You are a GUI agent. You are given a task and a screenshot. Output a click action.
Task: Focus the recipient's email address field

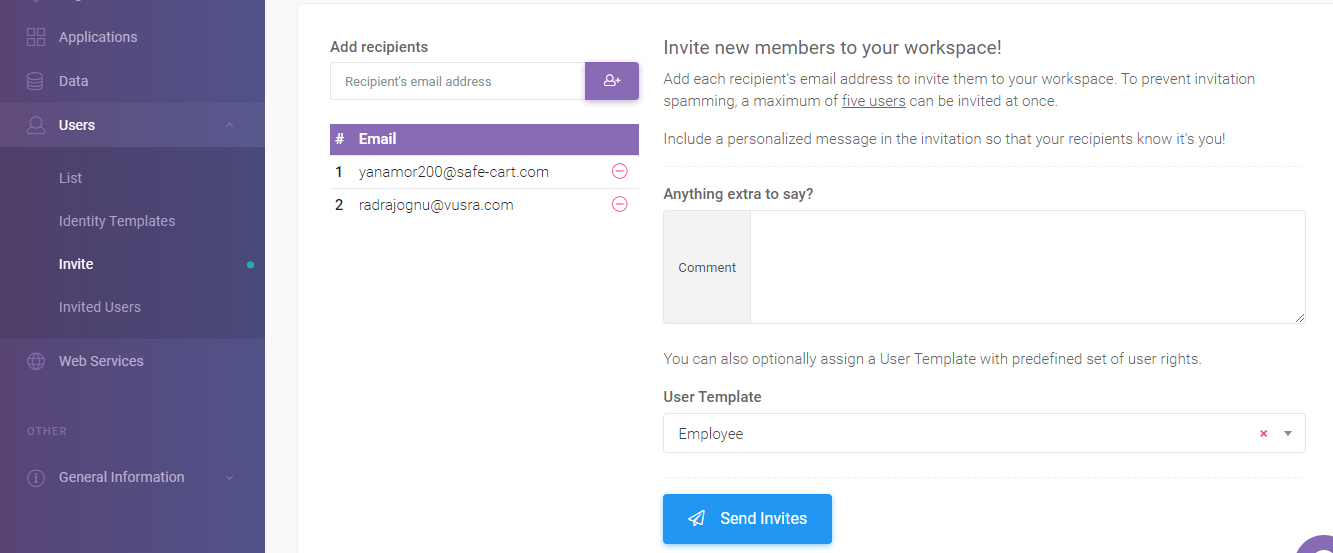click(457, 81)
